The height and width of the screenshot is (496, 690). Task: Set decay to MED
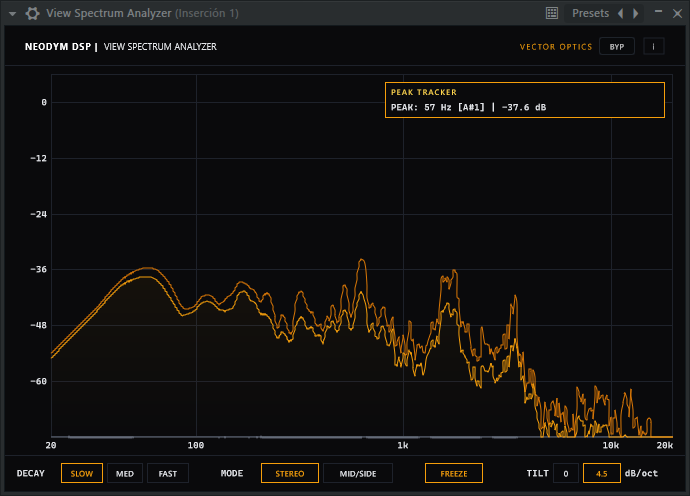(125, 474)
